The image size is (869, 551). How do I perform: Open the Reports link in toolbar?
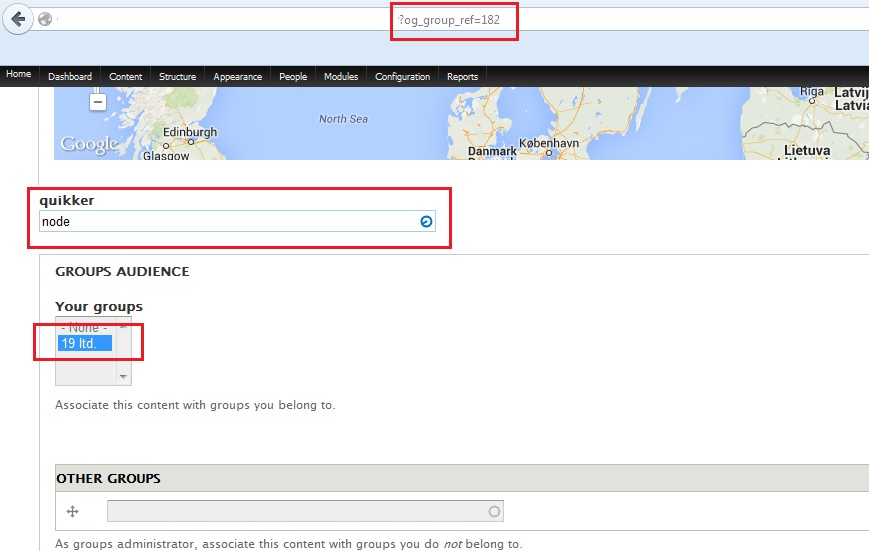tap(462, 77)
